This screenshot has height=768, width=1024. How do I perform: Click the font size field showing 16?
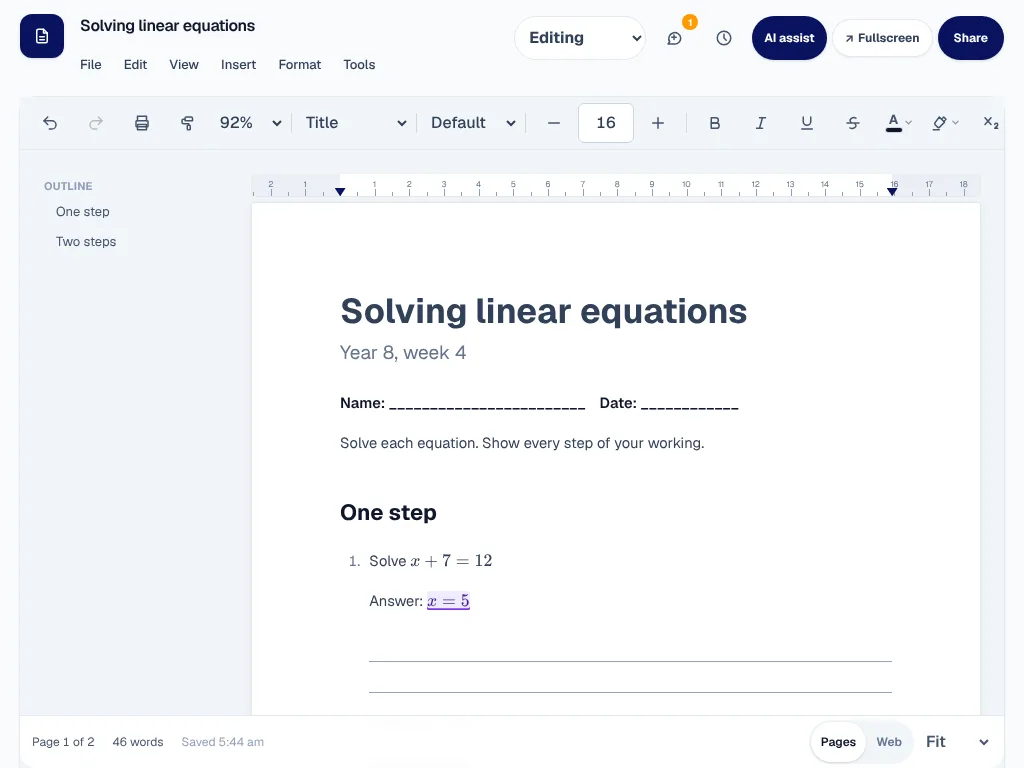(x=605, y=123)
